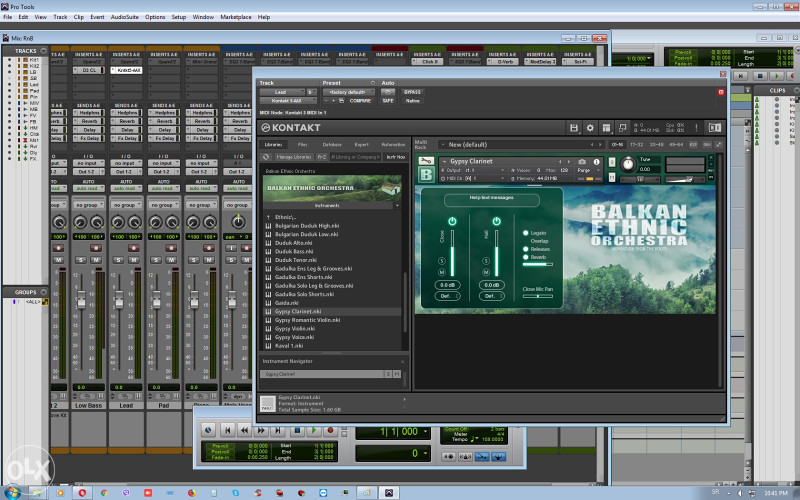The height and width of the screenshot is (500, 800).
Task: Mute the Close mic channel
Action: [442, 272]
